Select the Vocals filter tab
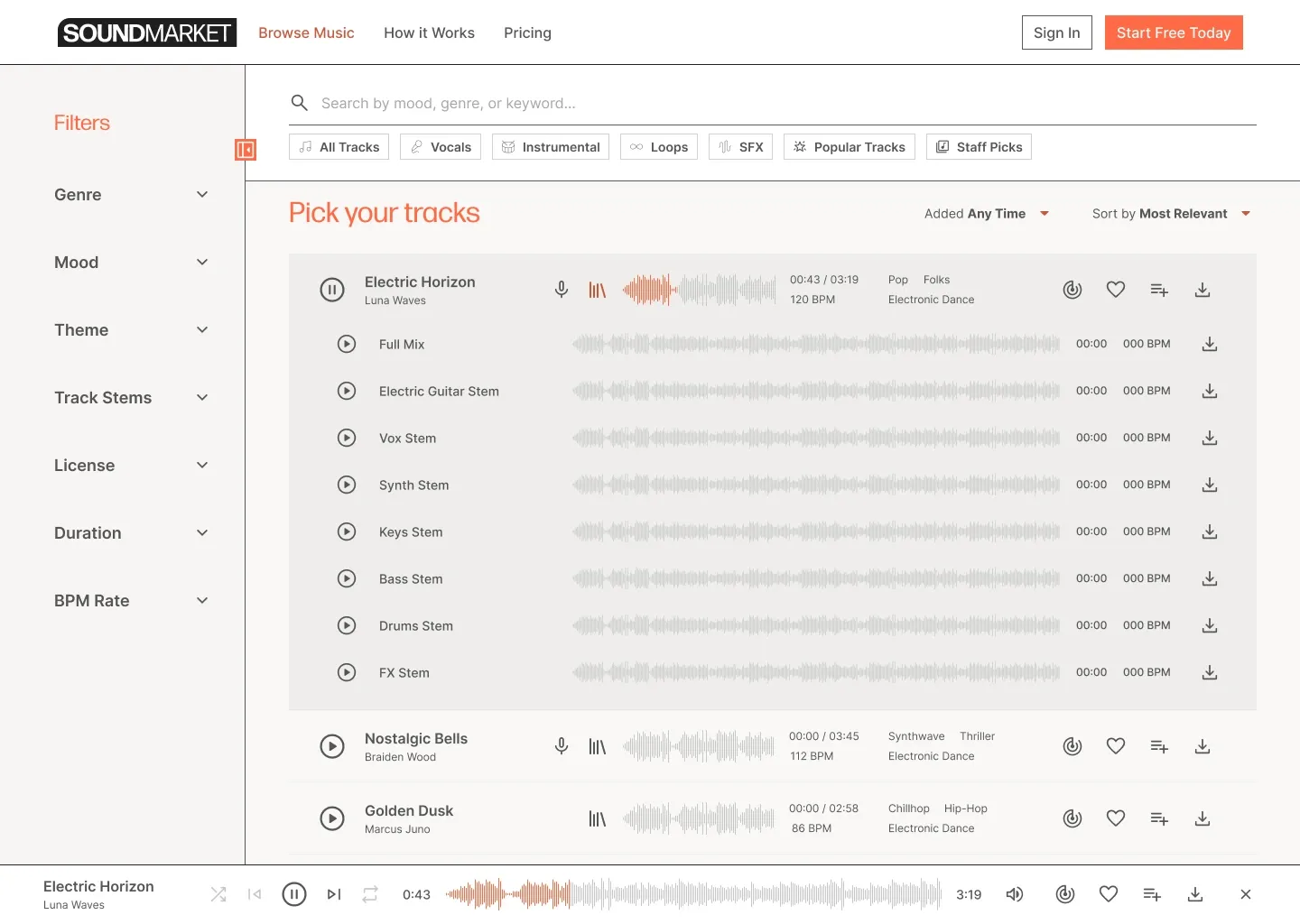The height and width of the screenshot is (924, 1300). pos(441,147)
